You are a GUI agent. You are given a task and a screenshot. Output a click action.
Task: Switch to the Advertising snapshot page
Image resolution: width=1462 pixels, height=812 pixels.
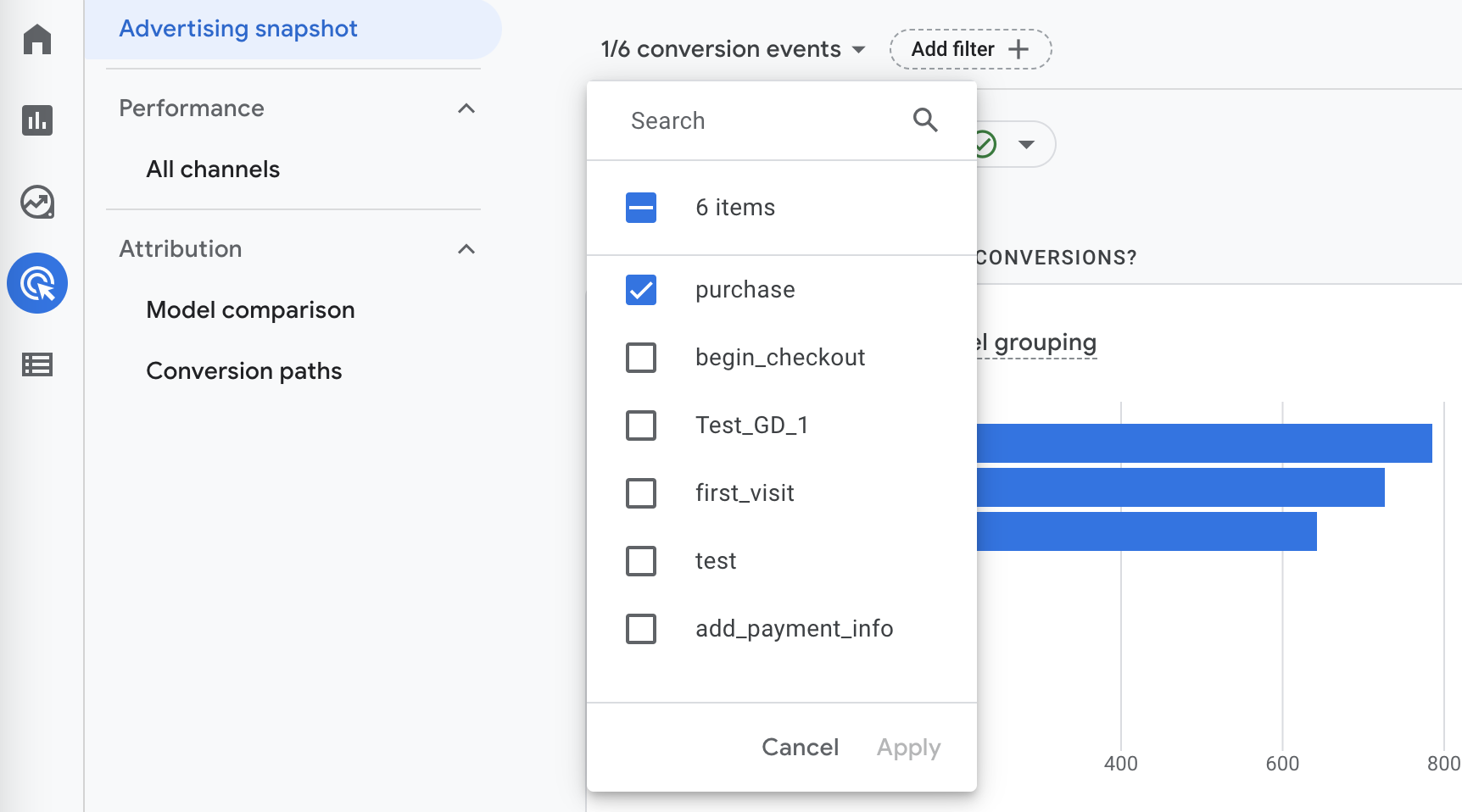(238, 28)
